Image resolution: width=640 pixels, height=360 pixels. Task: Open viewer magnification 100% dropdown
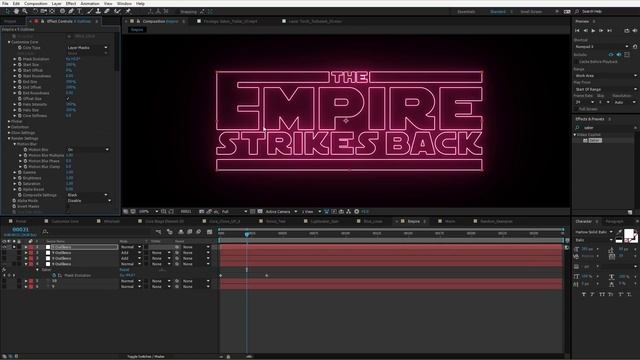pos(148,211)
